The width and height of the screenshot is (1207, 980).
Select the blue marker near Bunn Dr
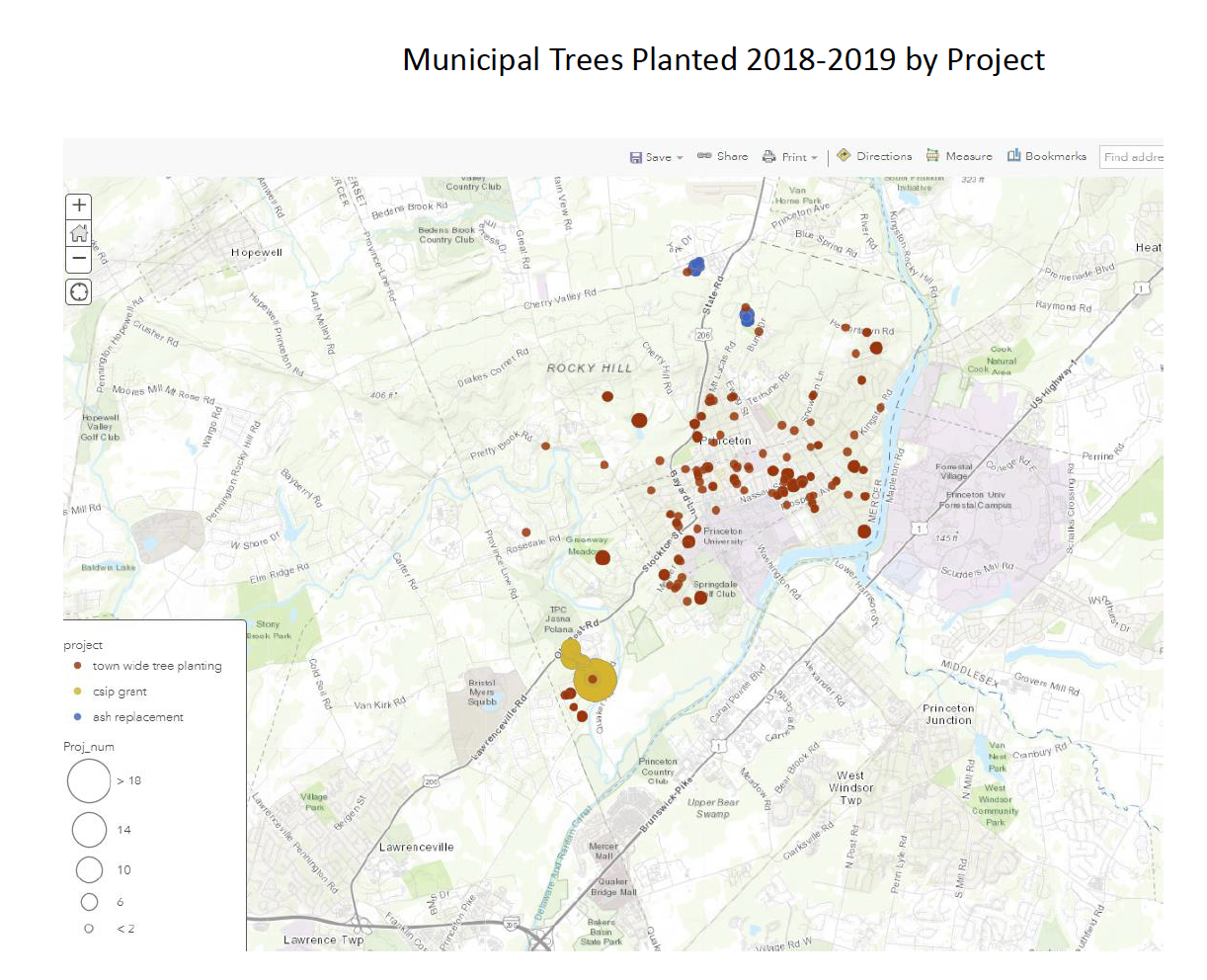click(x=748, y=317)
